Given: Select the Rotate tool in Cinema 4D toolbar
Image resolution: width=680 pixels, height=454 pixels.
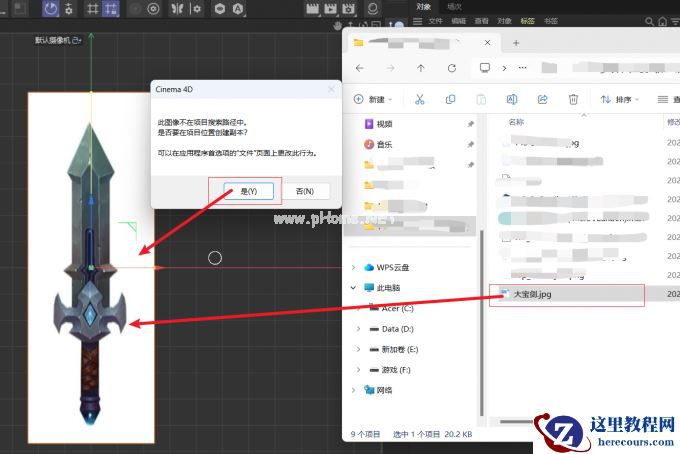Looking at the screenshot, I should [x=50, y=9].
